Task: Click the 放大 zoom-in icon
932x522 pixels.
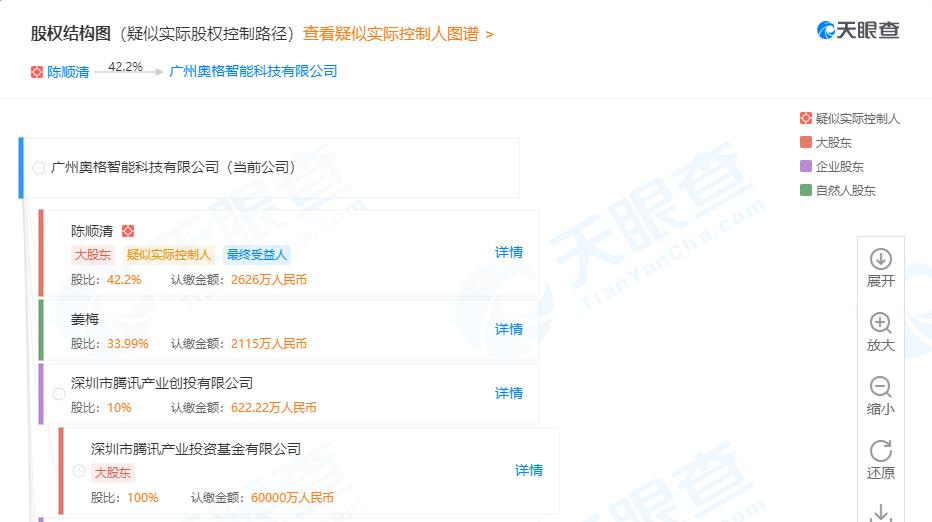Action: [x=880, y=323]
